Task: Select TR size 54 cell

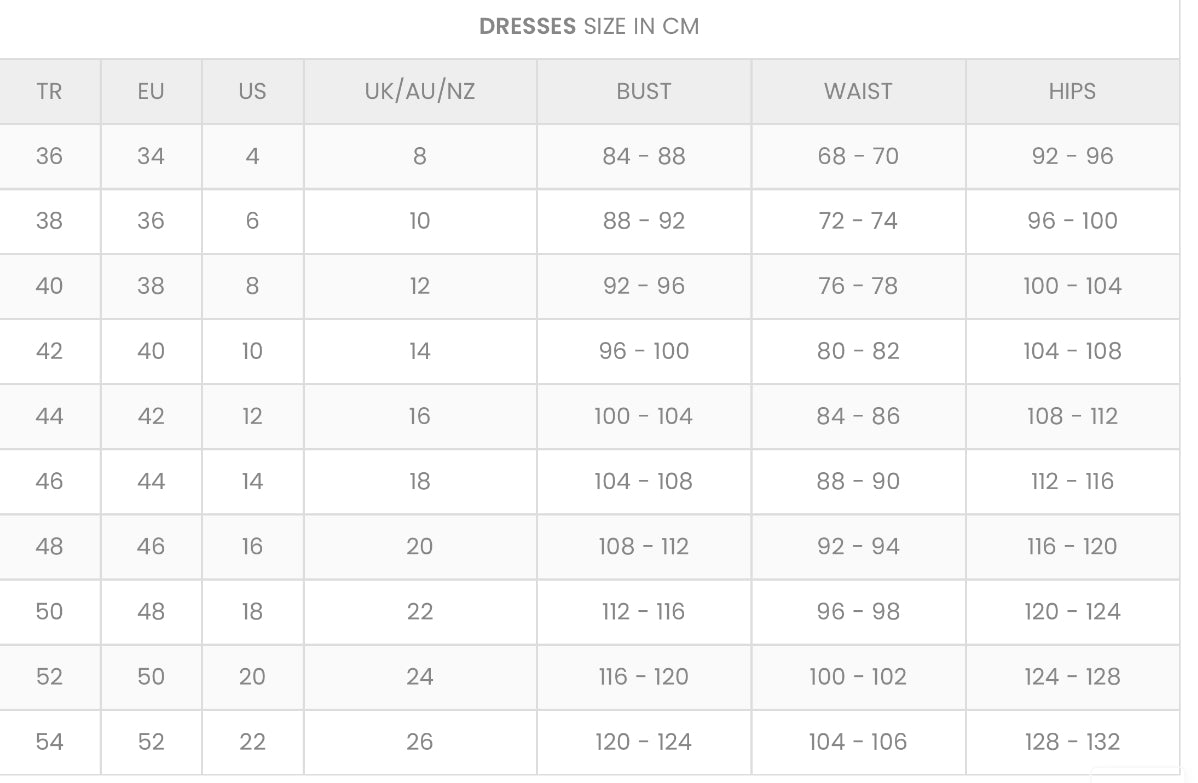Action: click(x=49, y=741)
